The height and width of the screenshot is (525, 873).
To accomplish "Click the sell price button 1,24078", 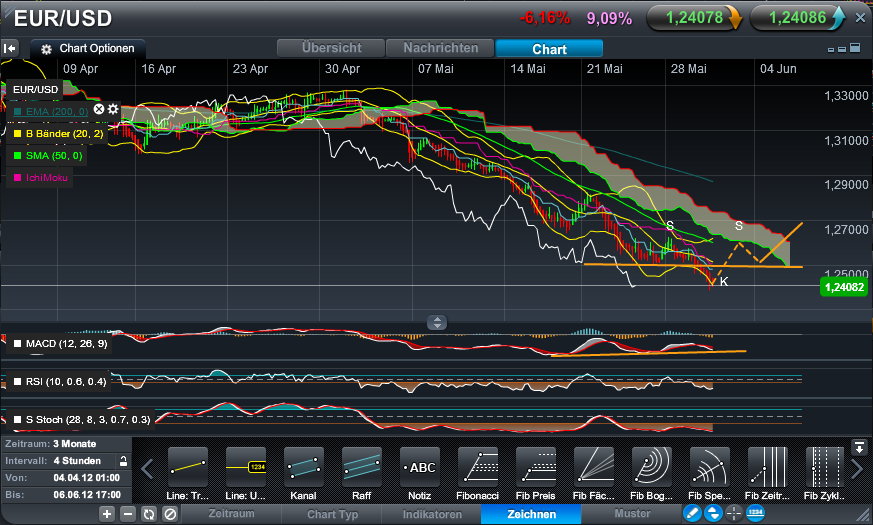I will [x=694, y=18].
